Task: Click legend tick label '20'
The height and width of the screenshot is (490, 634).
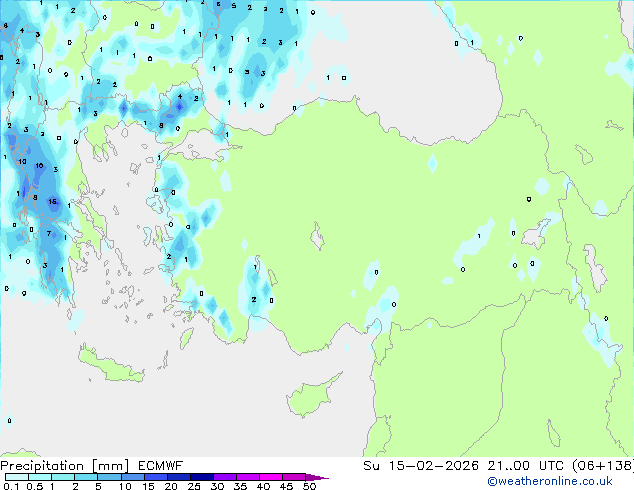Action: coord(171,486)
